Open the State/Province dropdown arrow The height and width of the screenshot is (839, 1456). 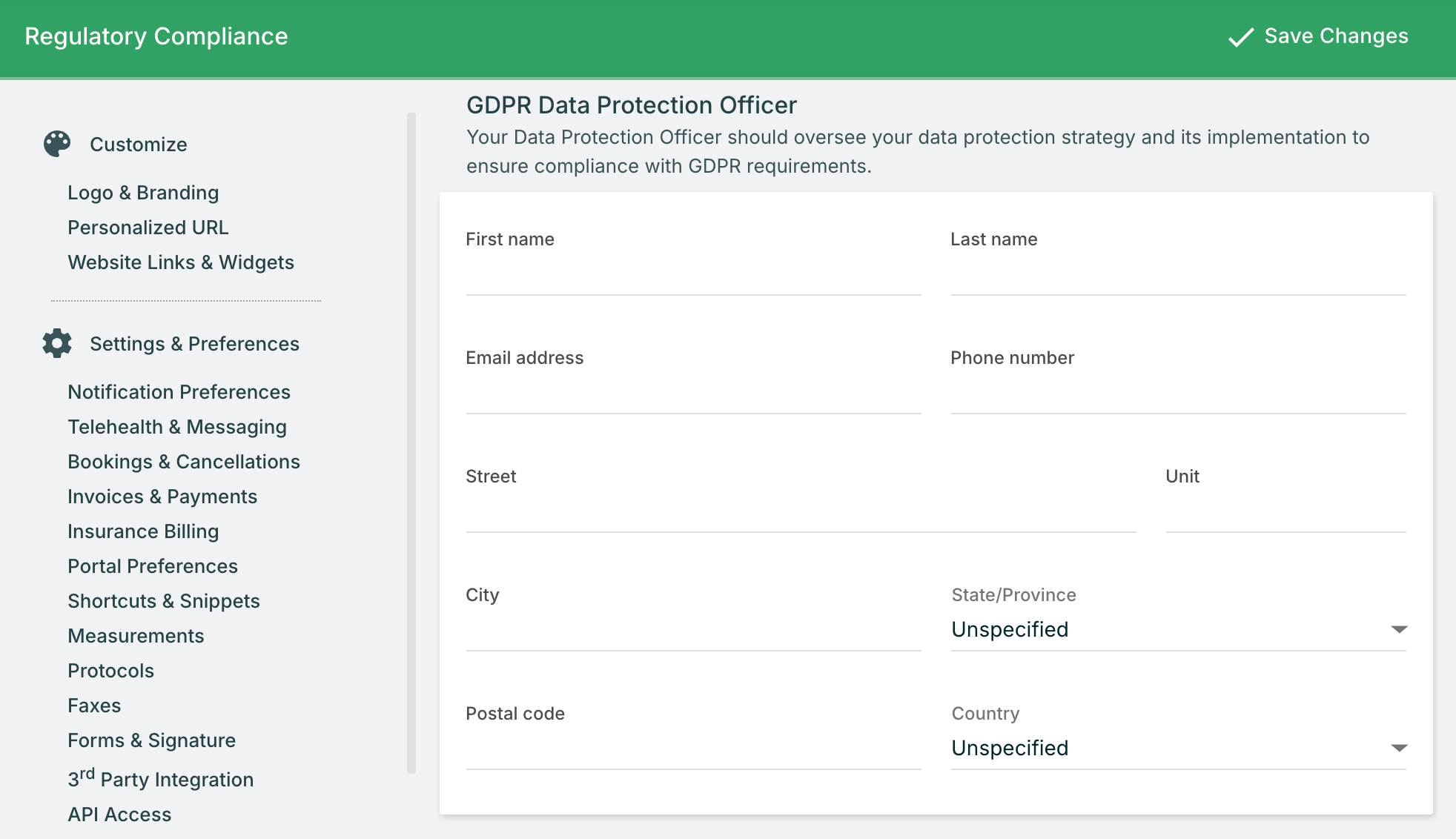coord(1398,629)
